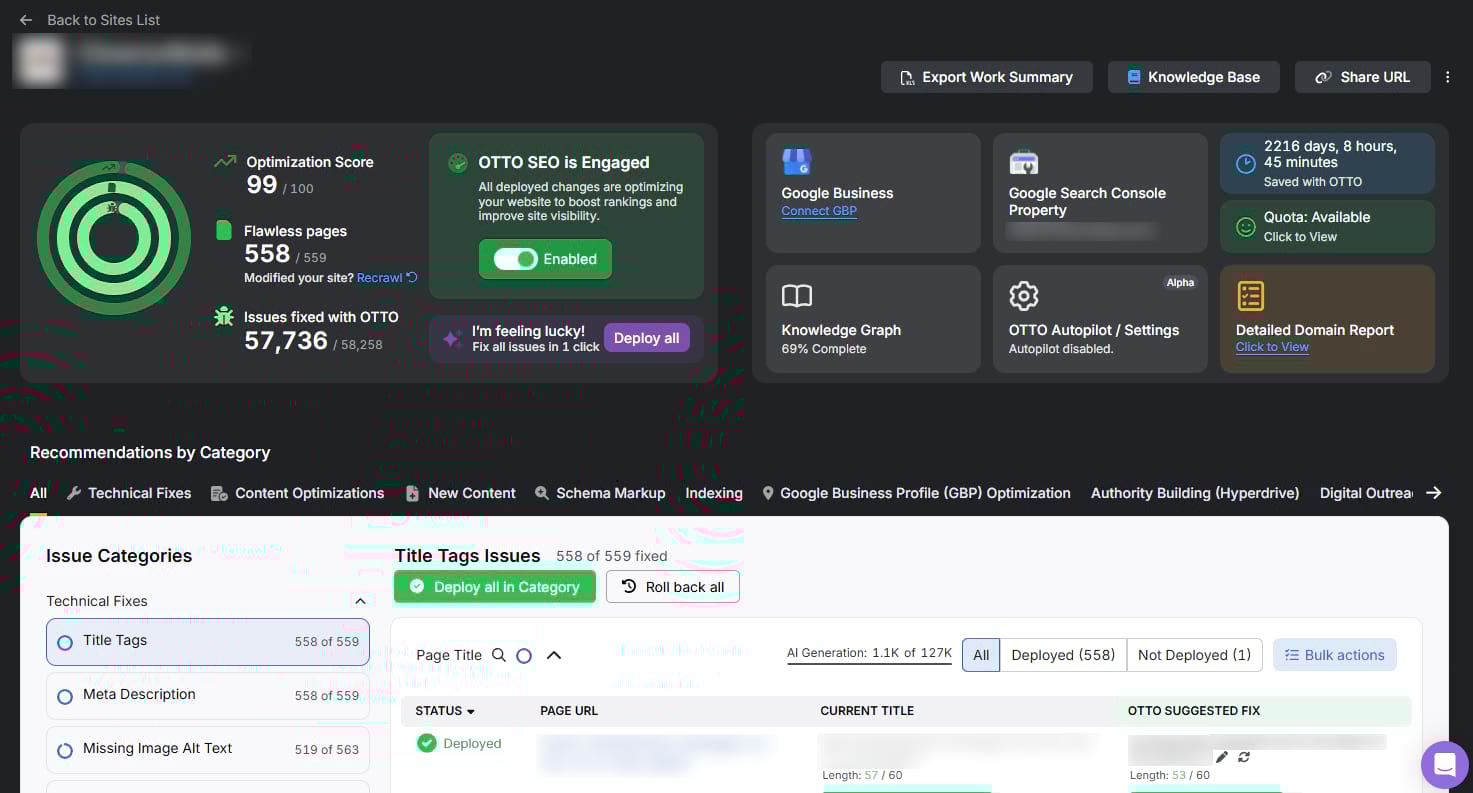Image resolution: width=1473 pixels, height=793 pixels.
Task: Click the Deploy all in Category button
Action: [x=494, y=587]
